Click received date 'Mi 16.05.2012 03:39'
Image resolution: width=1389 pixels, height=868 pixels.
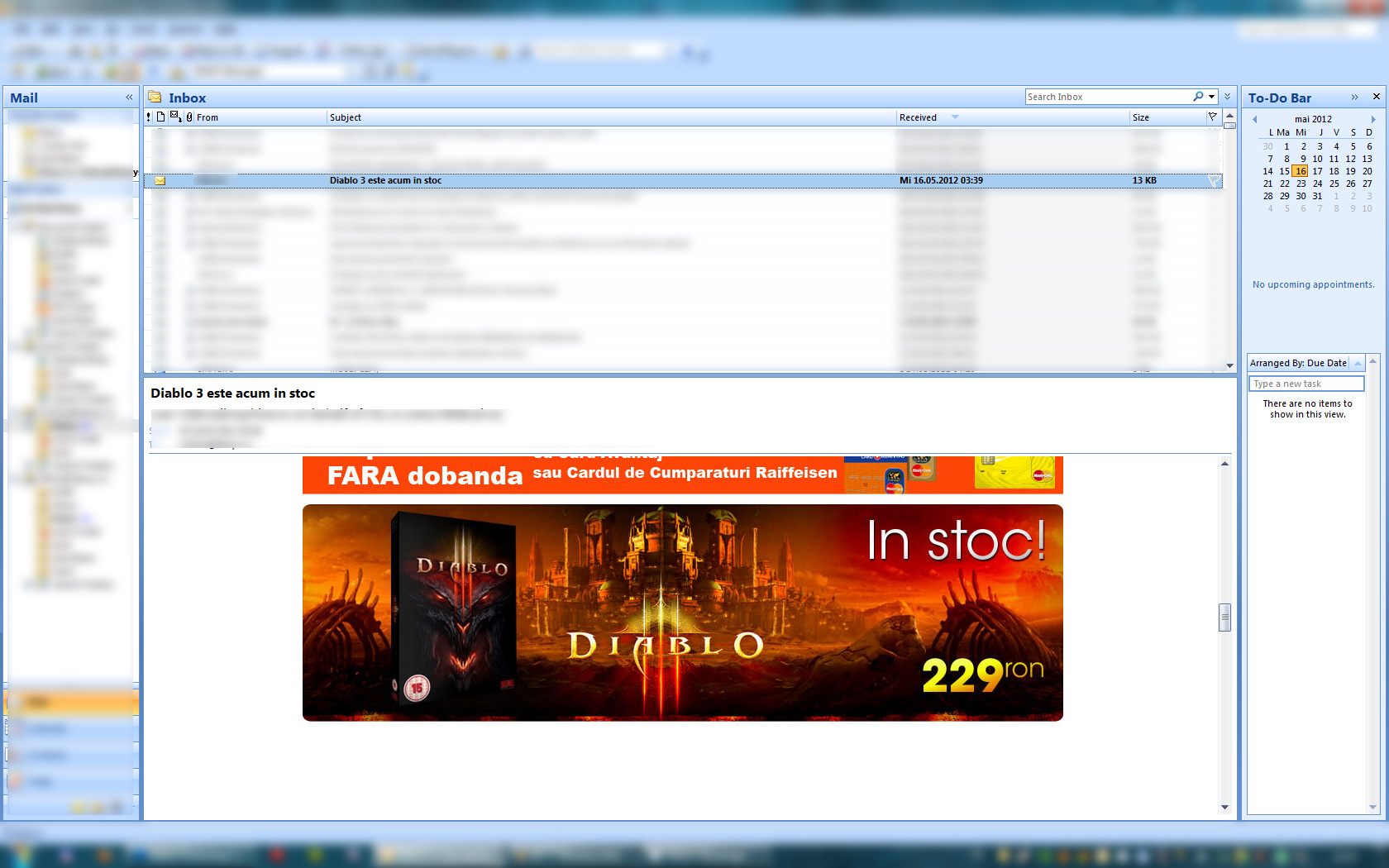941,180
